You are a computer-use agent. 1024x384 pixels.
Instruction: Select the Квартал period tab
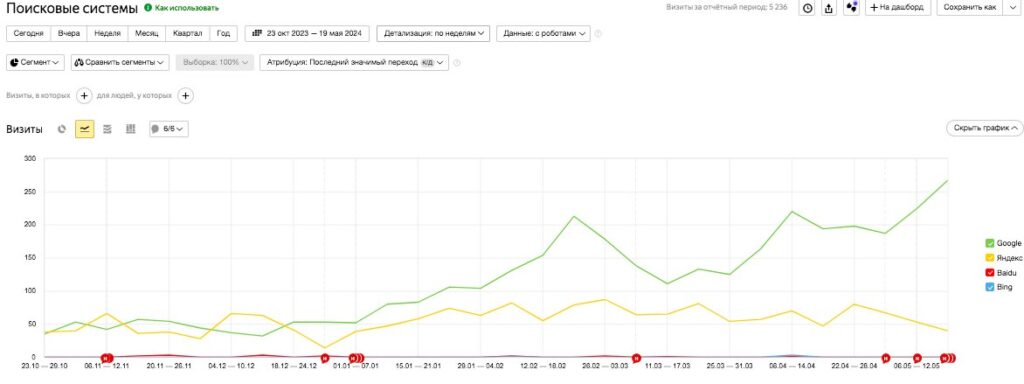coord(187,33)
